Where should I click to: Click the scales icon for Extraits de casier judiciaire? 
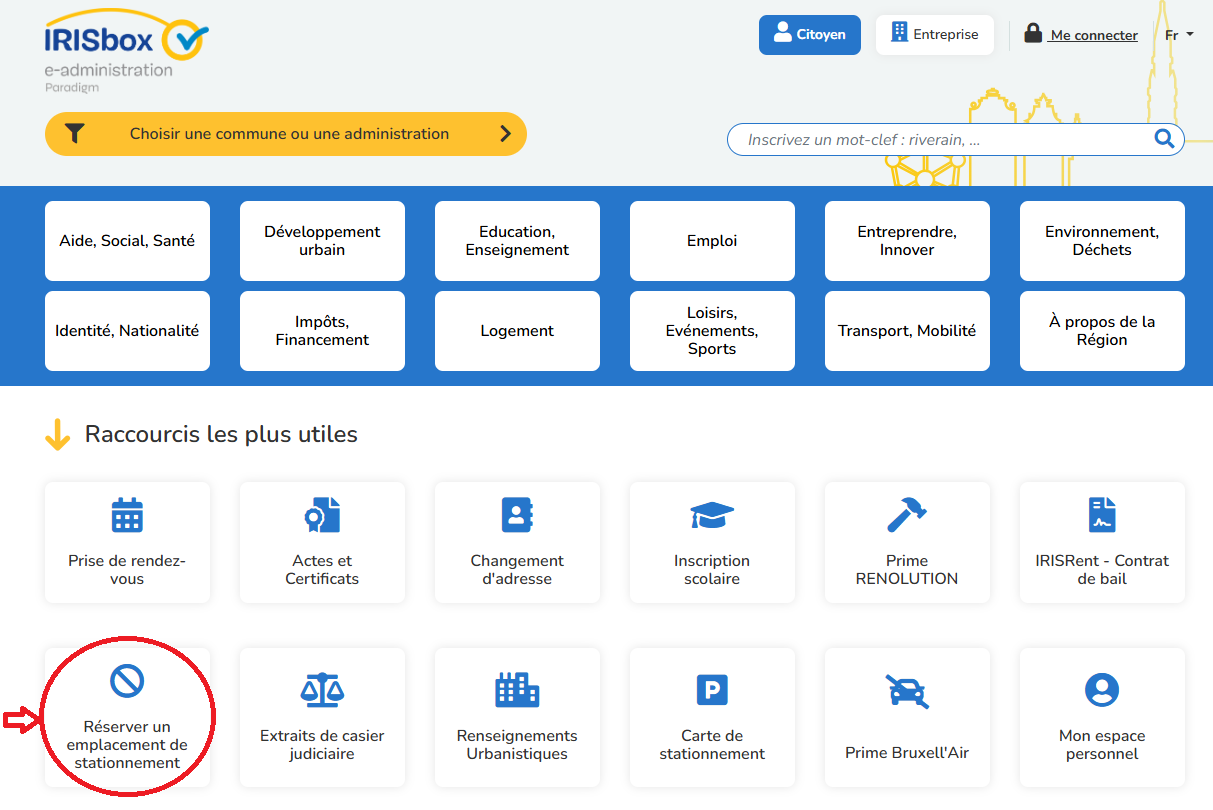pos(322,690)
